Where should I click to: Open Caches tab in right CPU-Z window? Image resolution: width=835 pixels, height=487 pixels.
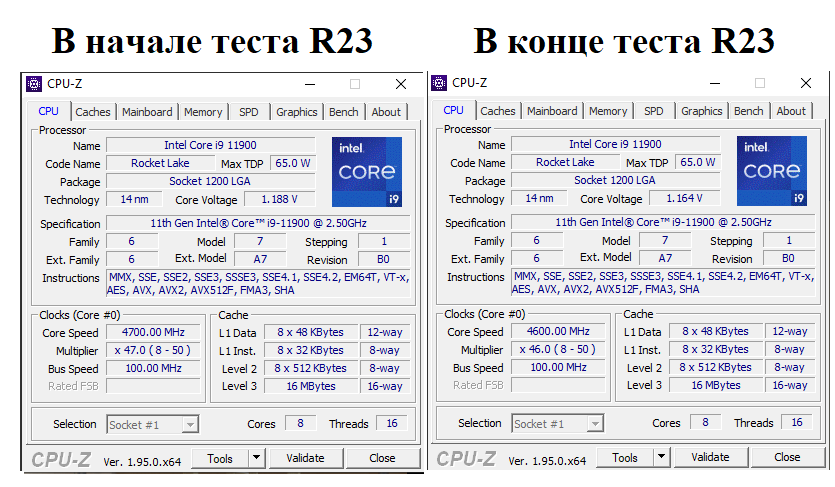[x=498, y=111]
